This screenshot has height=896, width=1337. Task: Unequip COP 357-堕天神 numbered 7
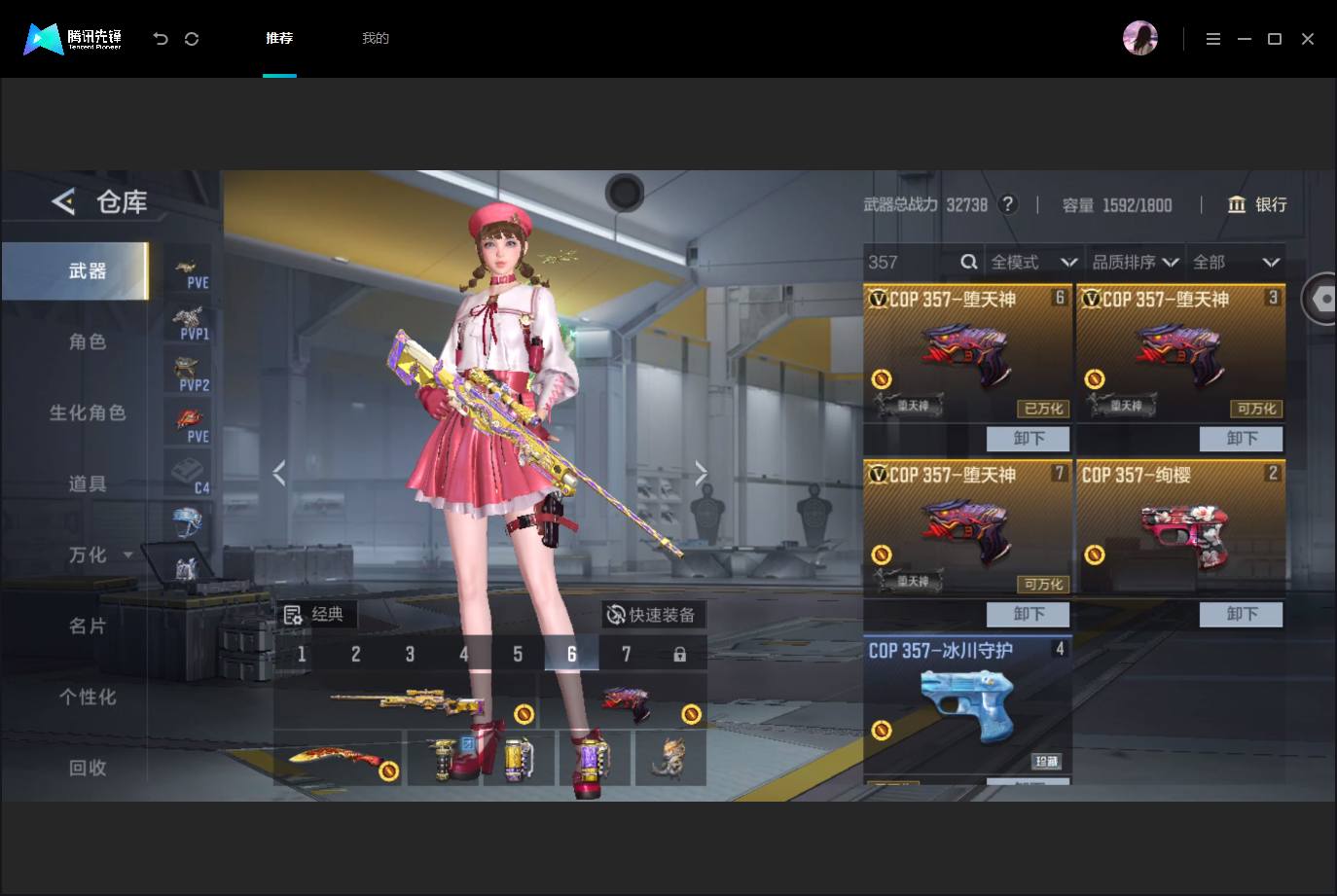pyautogui.click(x=1029, y=614)
